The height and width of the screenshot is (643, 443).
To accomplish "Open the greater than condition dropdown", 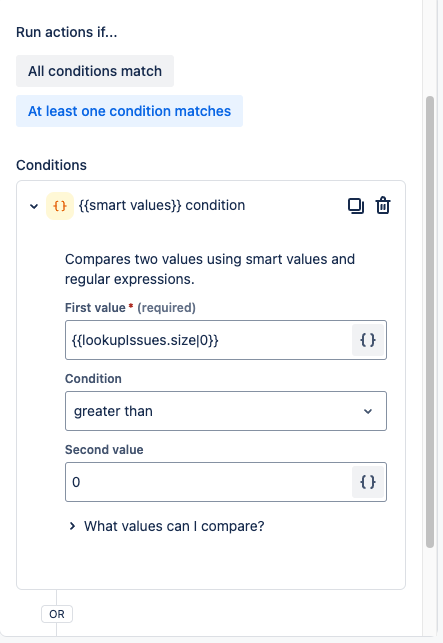I will (226, 411).
